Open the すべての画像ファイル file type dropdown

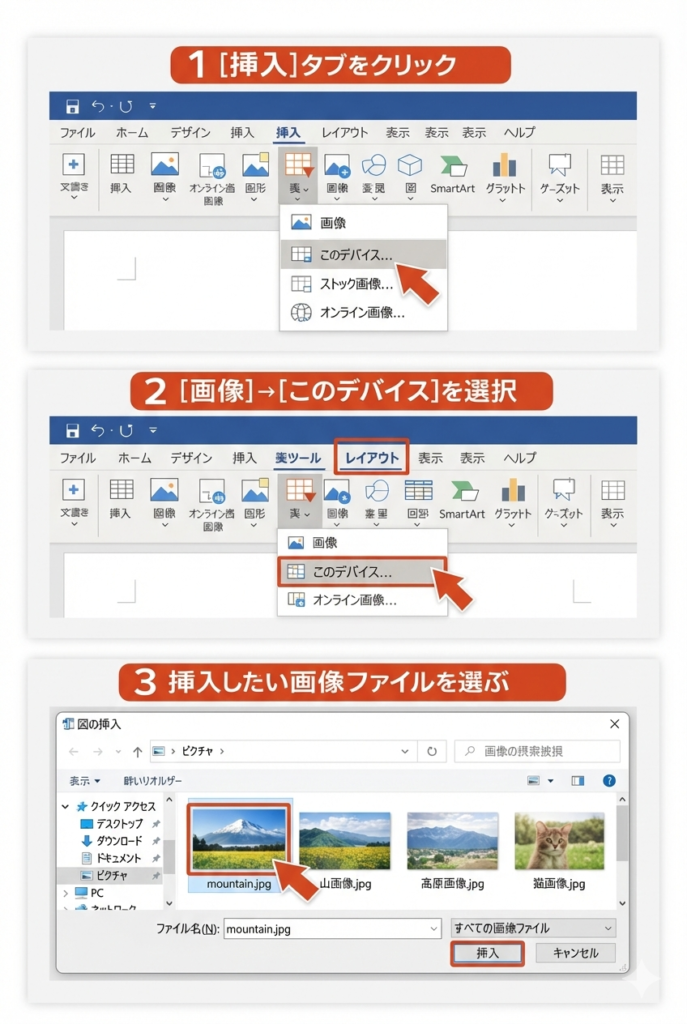point(533,928)
